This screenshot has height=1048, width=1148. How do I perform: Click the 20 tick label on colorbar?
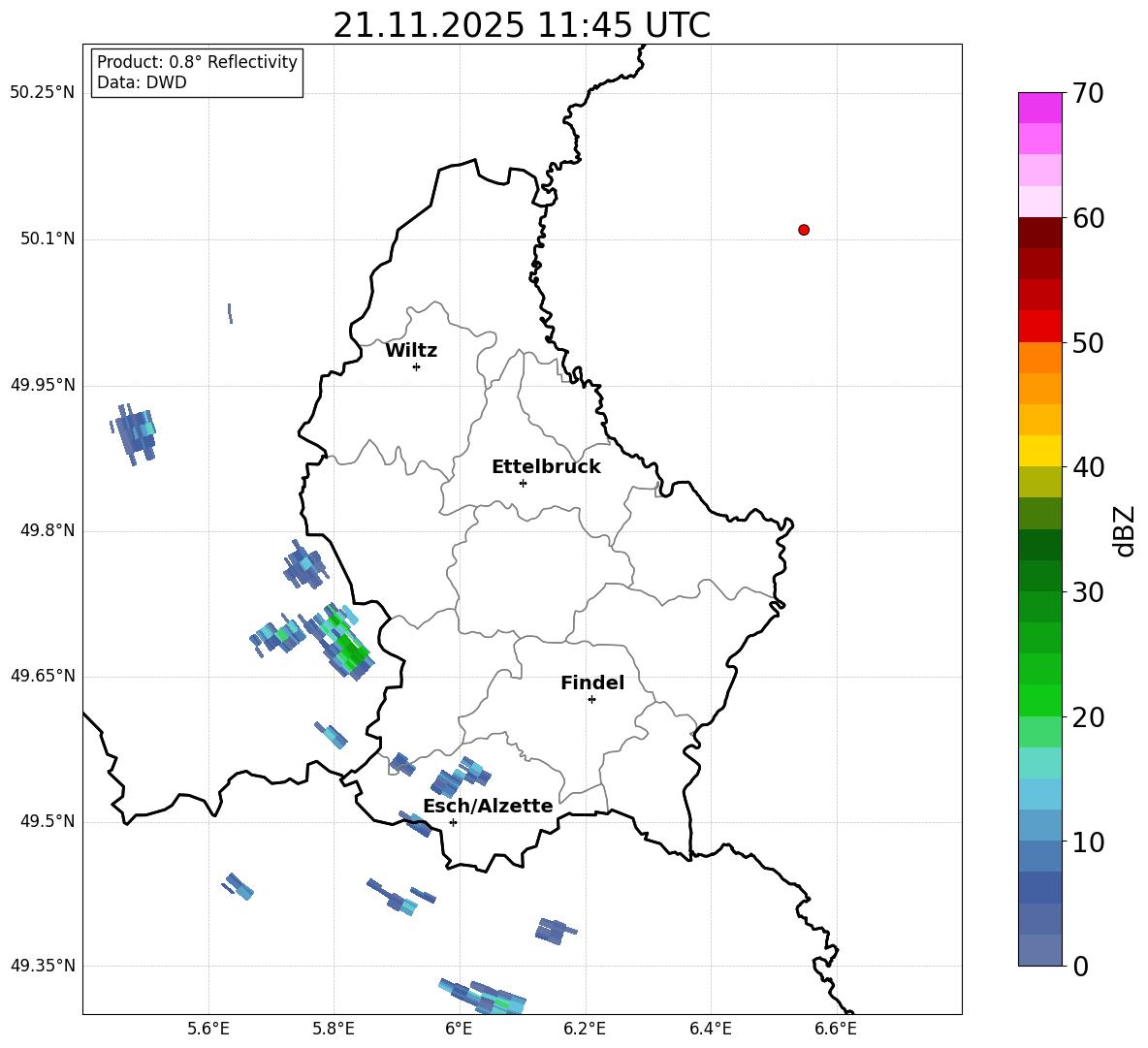pyautogui.click(x=1088, y=717)
